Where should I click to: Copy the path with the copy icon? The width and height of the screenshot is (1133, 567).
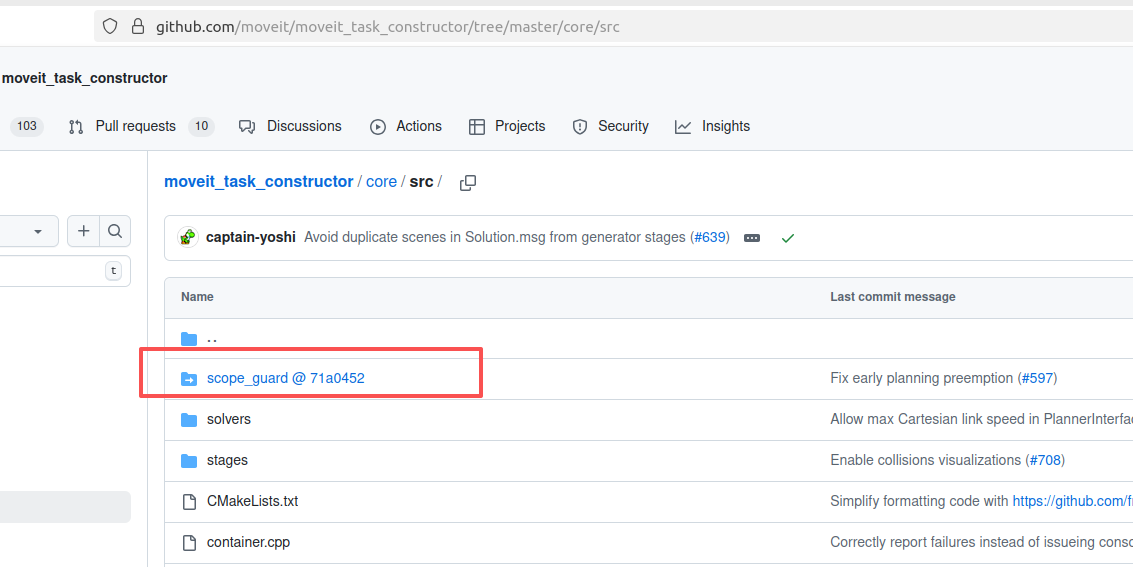pos(468,183)
